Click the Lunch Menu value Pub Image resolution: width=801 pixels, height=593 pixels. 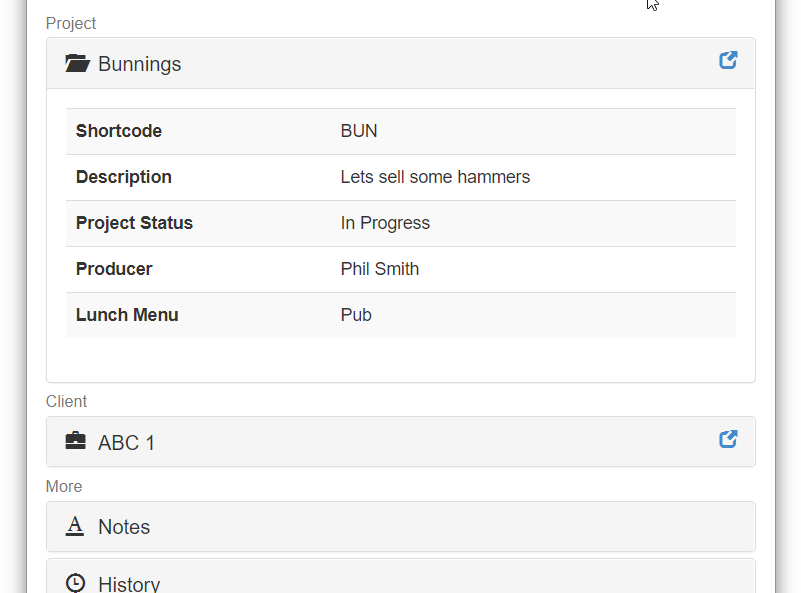click(356, 315)
